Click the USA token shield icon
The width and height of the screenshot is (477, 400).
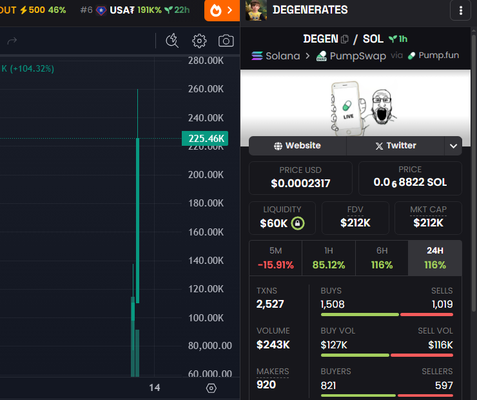click(x=101, y=10)
